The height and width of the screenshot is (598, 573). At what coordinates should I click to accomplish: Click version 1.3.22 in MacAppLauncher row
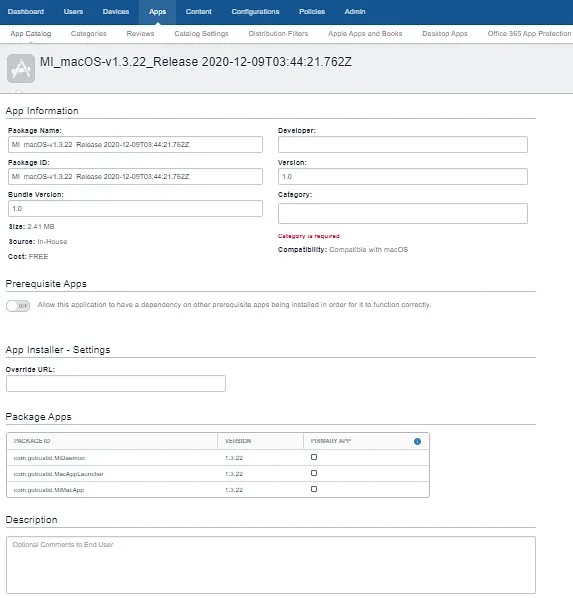click(x=234, y=474)
